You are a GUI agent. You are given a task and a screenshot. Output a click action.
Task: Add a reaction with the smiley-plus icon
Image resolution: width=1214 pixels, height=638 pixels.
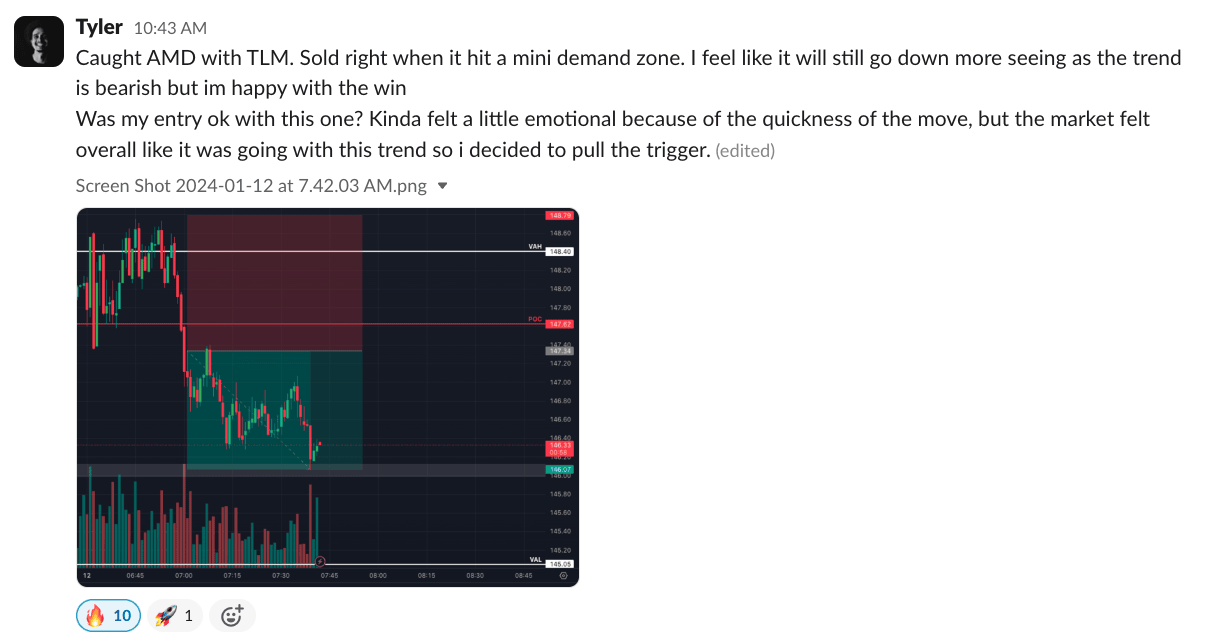(231, 616)
